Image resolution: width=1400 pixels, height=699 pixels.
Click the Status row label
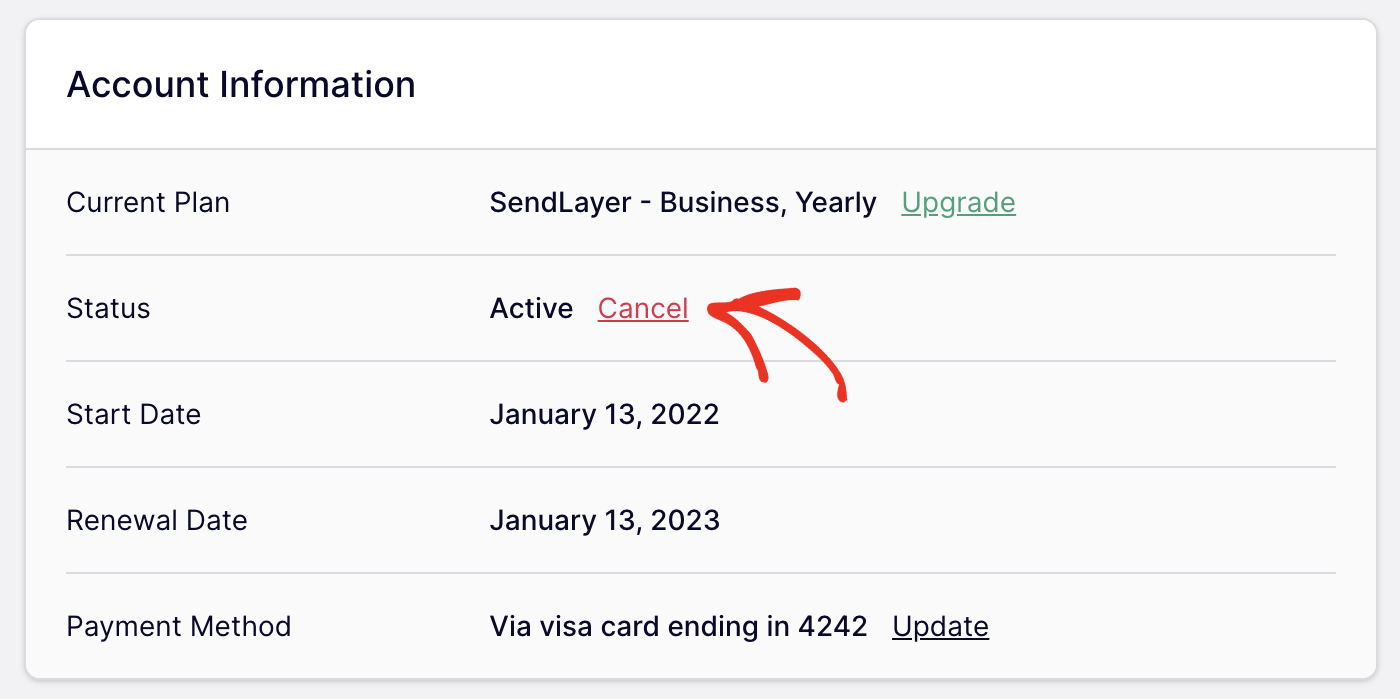point(108,308)
